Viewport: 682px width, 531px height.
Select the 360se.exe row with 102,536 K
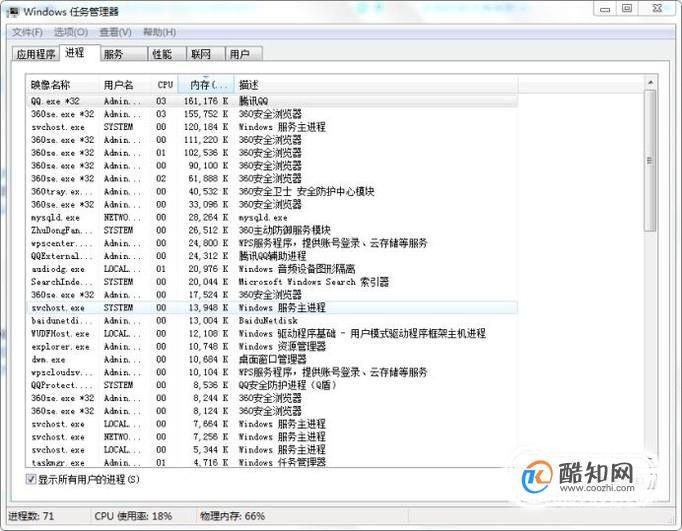click(272, 153)
